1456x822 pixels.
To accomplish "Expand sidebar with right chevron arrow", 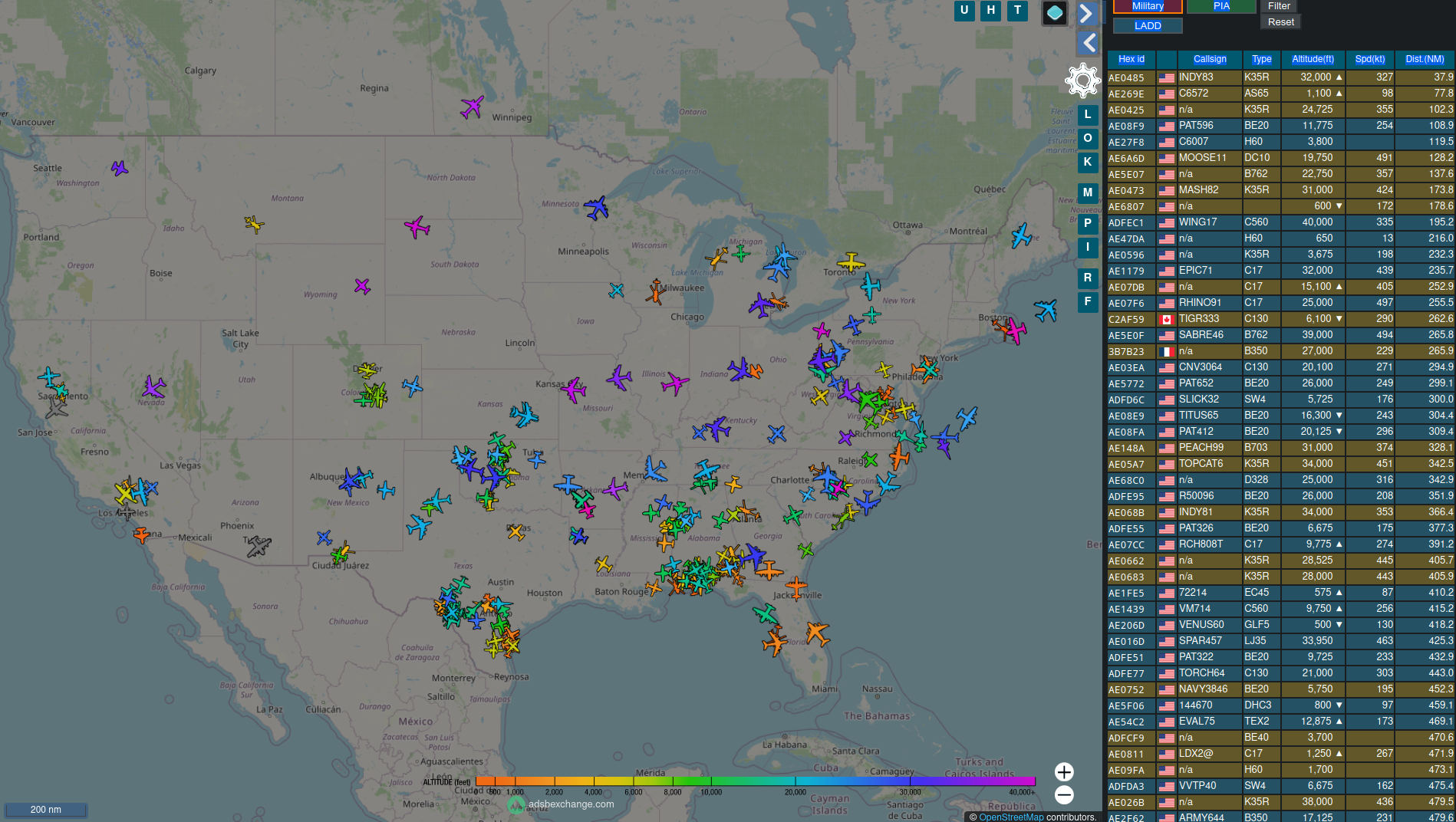I will (x=1087, y=13).
